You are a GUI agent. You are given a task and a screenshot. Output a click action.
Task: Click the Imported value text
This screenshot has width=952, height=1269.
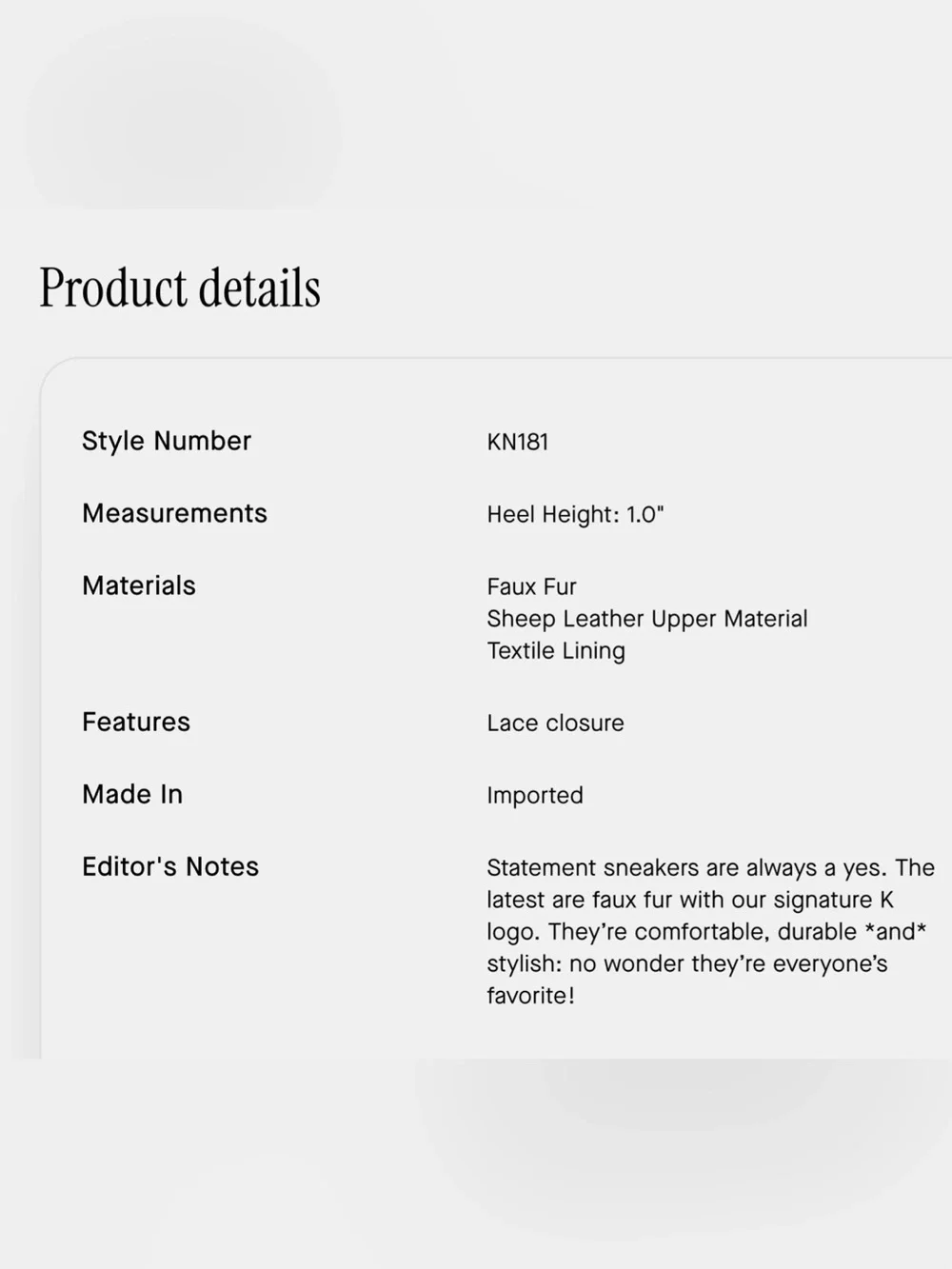click(x=535, y=795)
